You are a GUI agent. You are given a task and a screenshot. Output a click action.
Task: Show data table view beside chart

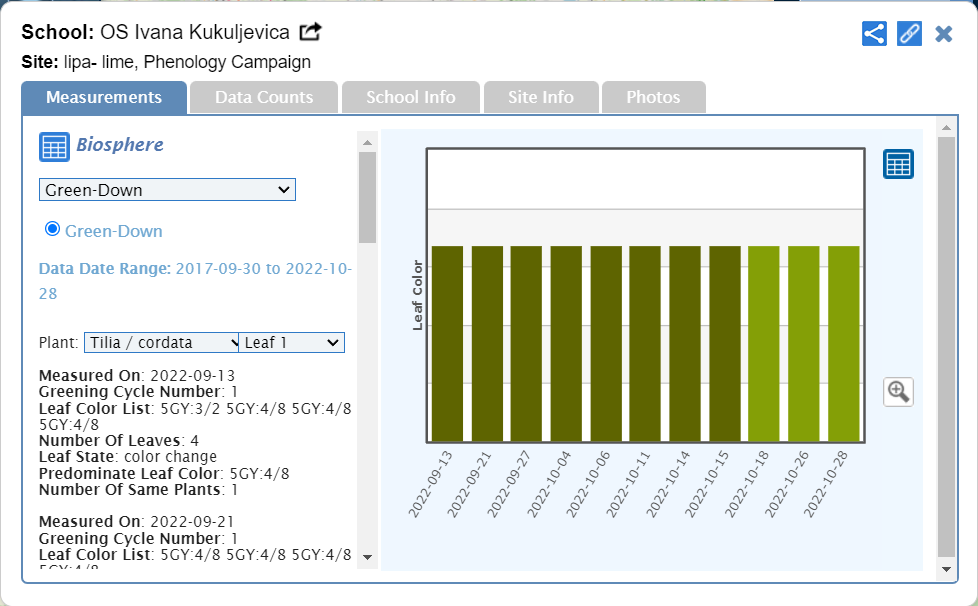pos(898,164)
